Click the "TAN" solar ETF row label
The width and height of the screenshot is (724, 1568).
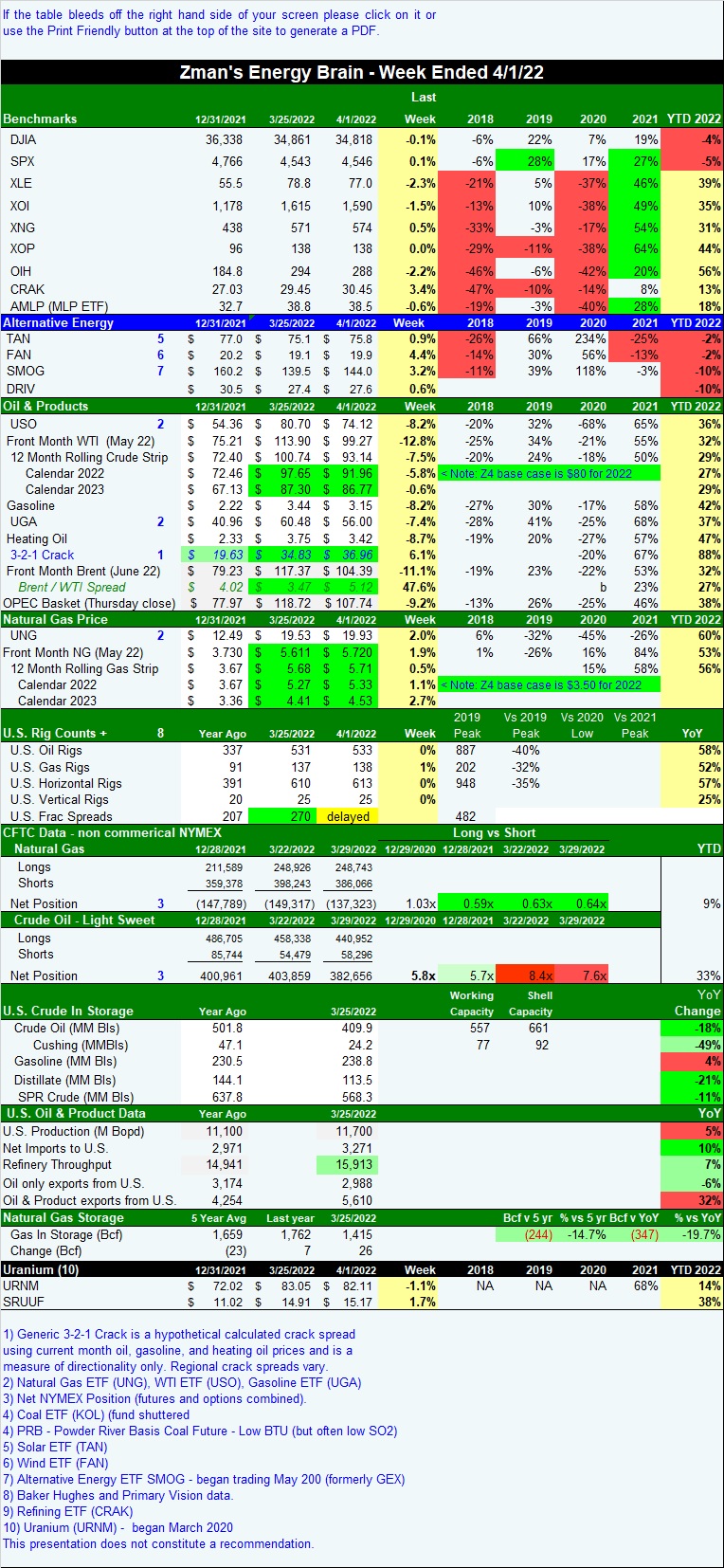pyautogui.click(x=18, y=338)
